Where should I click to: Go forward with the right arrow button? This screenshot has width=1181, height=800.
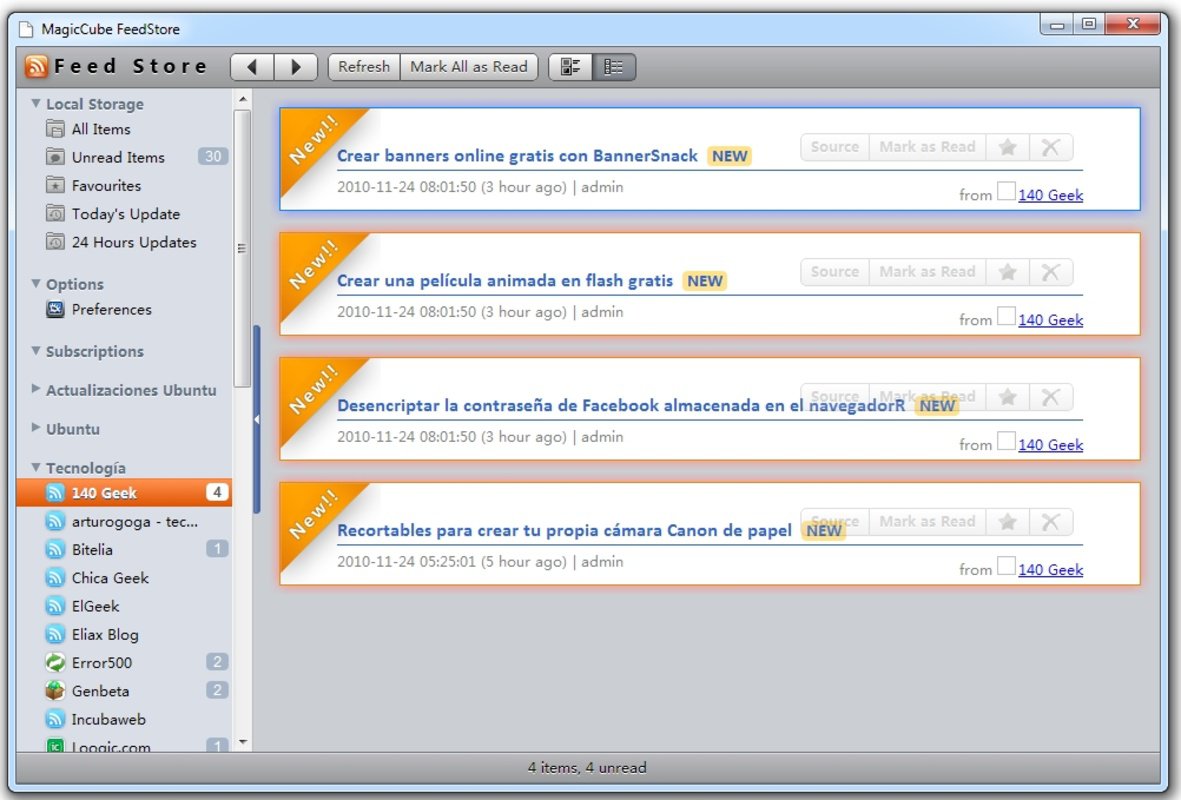(295, 67)
